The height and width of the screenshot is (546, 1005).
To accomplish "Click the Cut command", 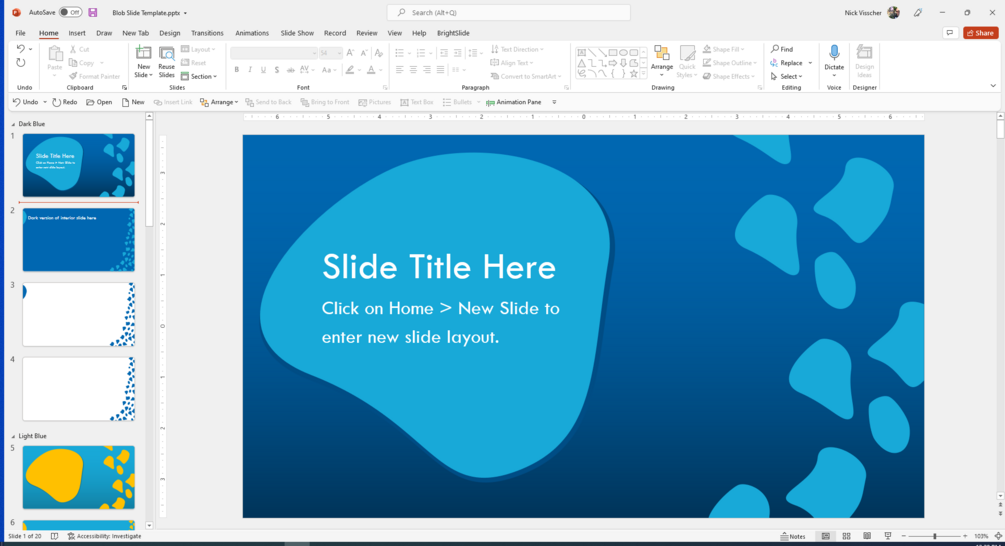I will point(79,49).
